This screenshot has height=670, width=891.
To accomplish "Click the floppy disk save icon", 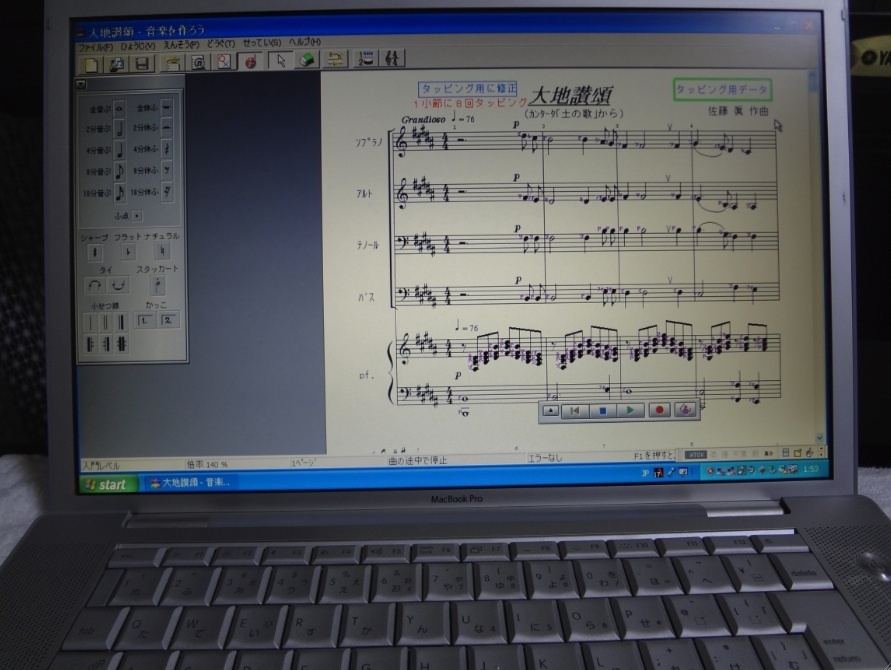I will (142, 64).
